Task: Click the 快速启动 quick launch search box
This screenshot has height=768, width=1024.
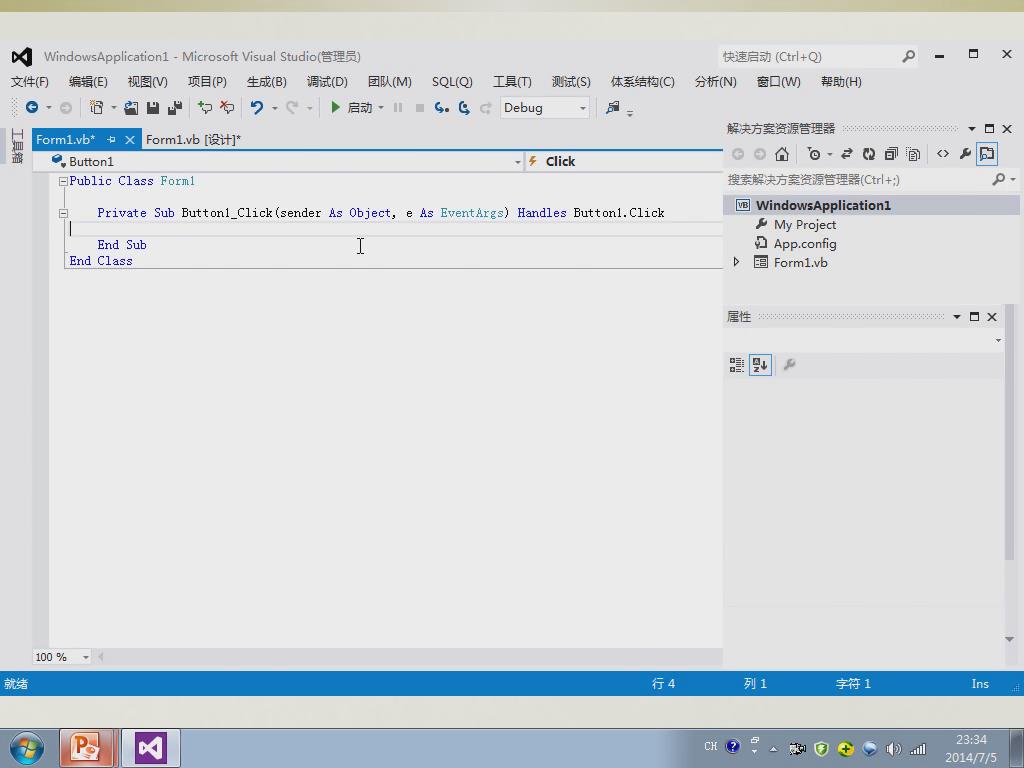Action: [x=818, y=57]
